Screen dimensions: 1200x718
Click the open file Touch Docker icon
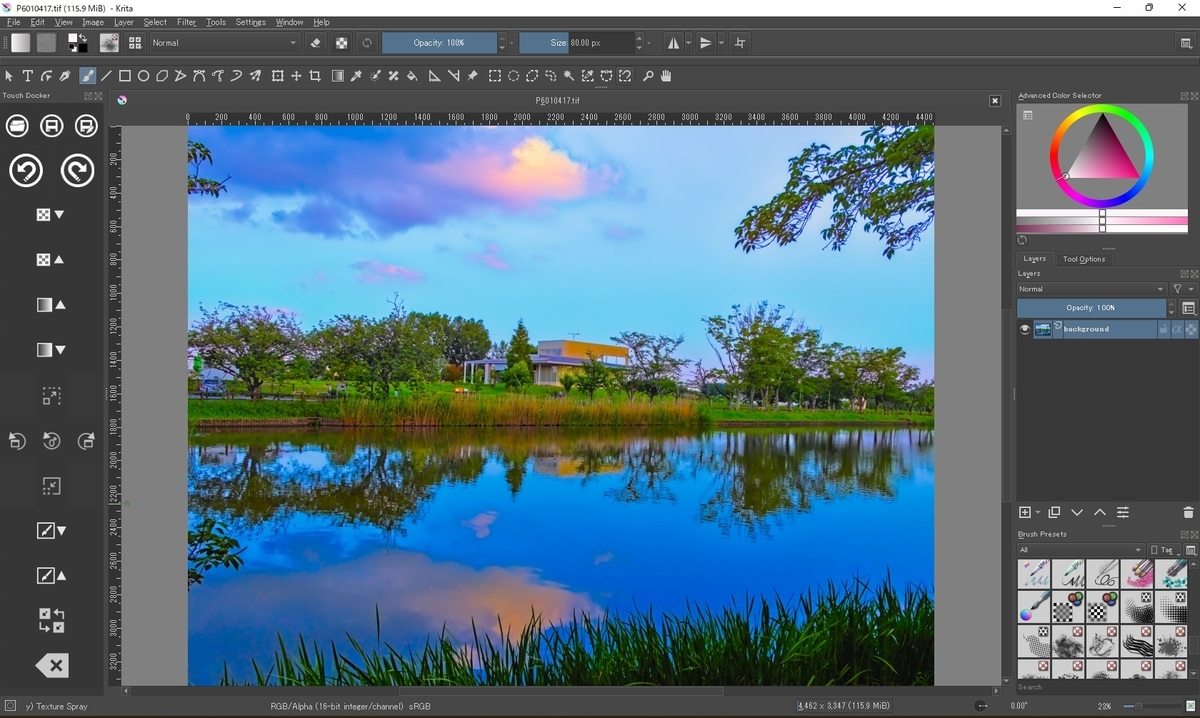point(17,125)
